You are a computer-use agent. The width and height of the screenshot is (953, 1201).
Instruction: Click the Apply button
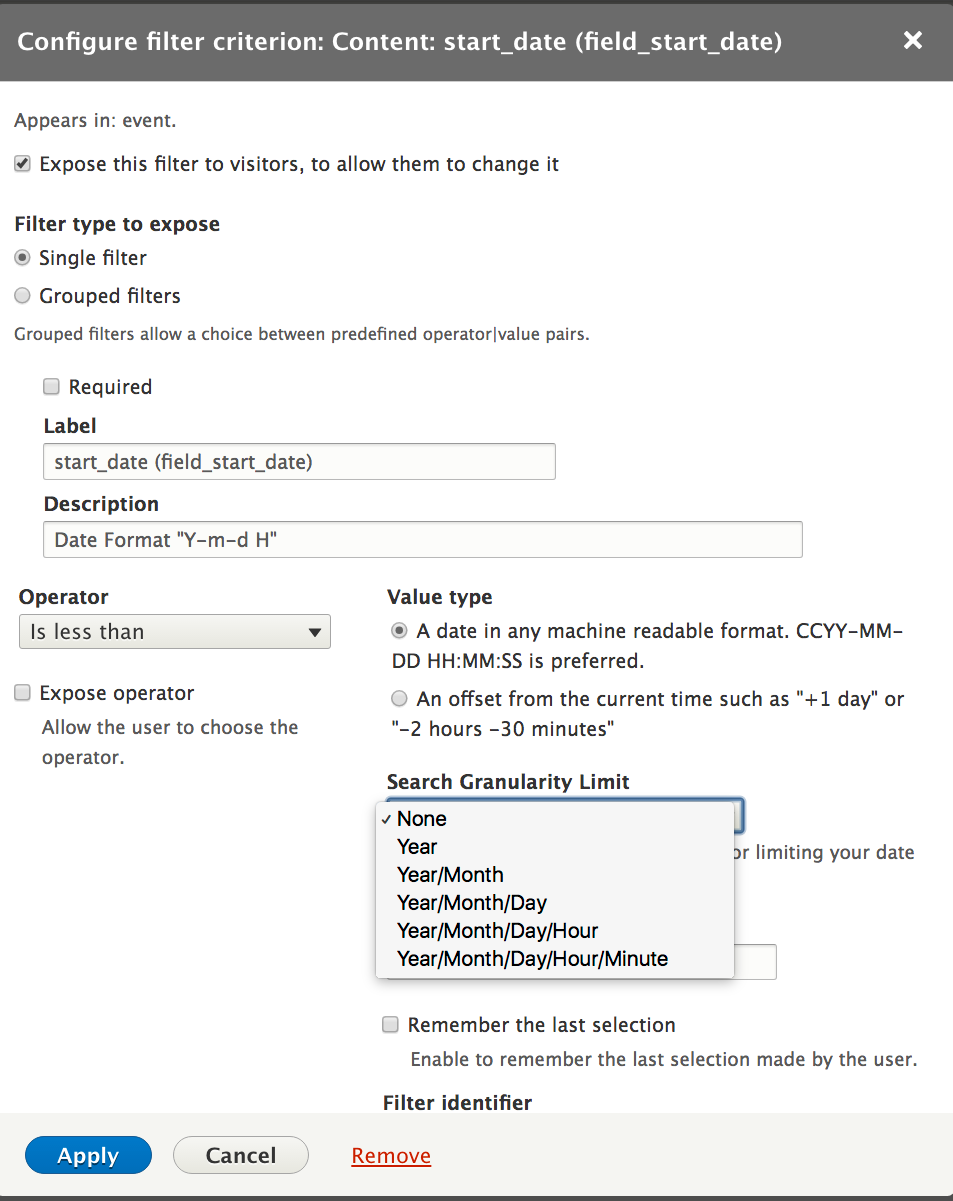coord(88,1155)
